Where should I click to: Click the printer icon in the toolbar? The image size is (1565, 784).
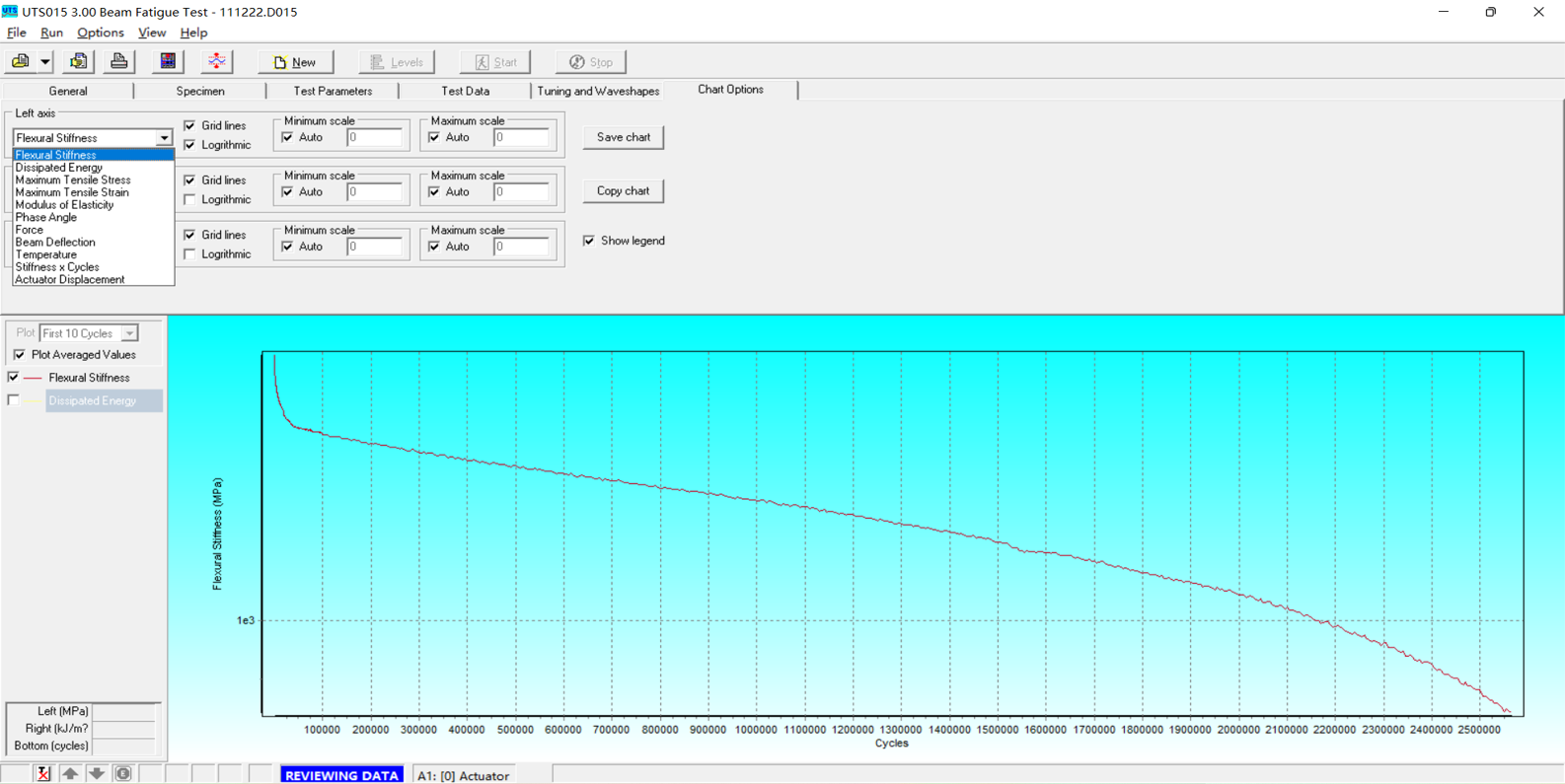118,62
